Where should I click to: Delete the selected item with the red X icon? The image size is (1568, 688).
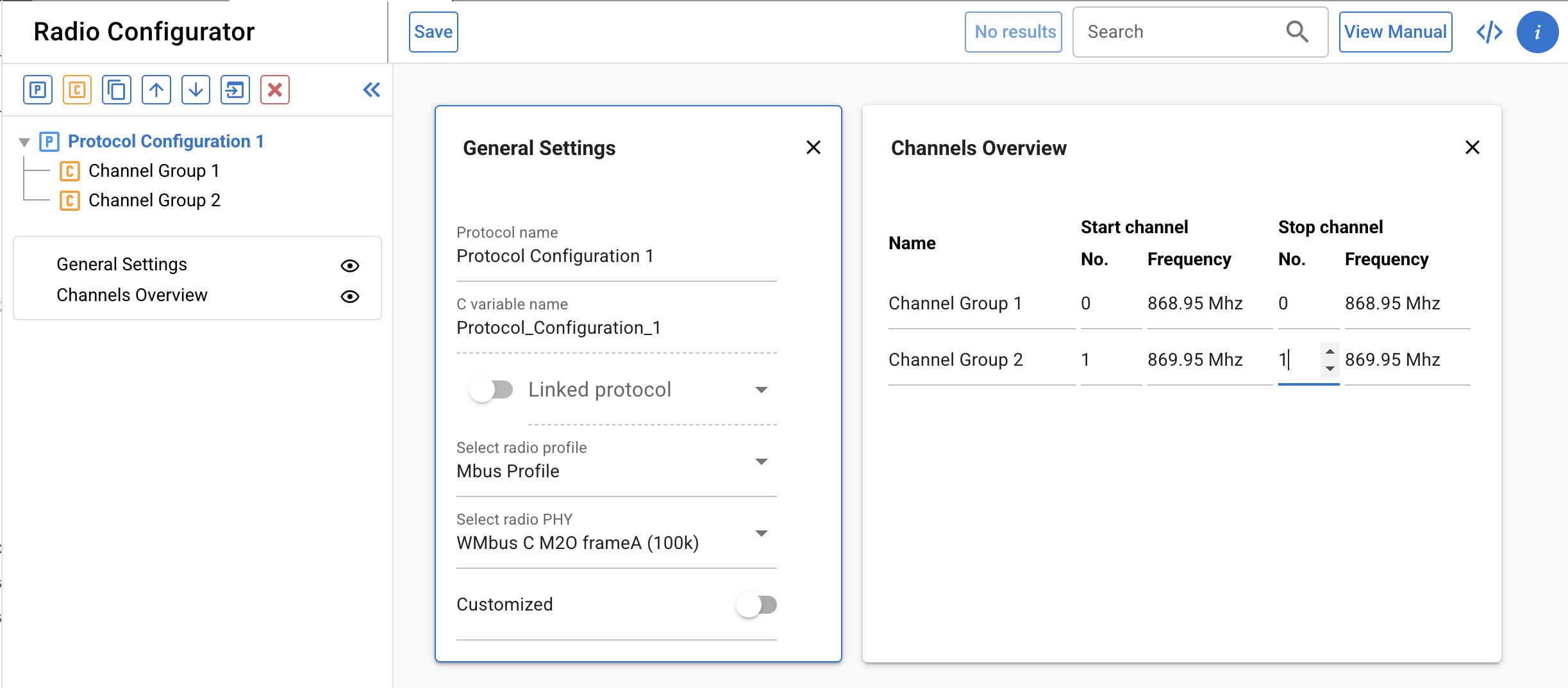point(275,90)
